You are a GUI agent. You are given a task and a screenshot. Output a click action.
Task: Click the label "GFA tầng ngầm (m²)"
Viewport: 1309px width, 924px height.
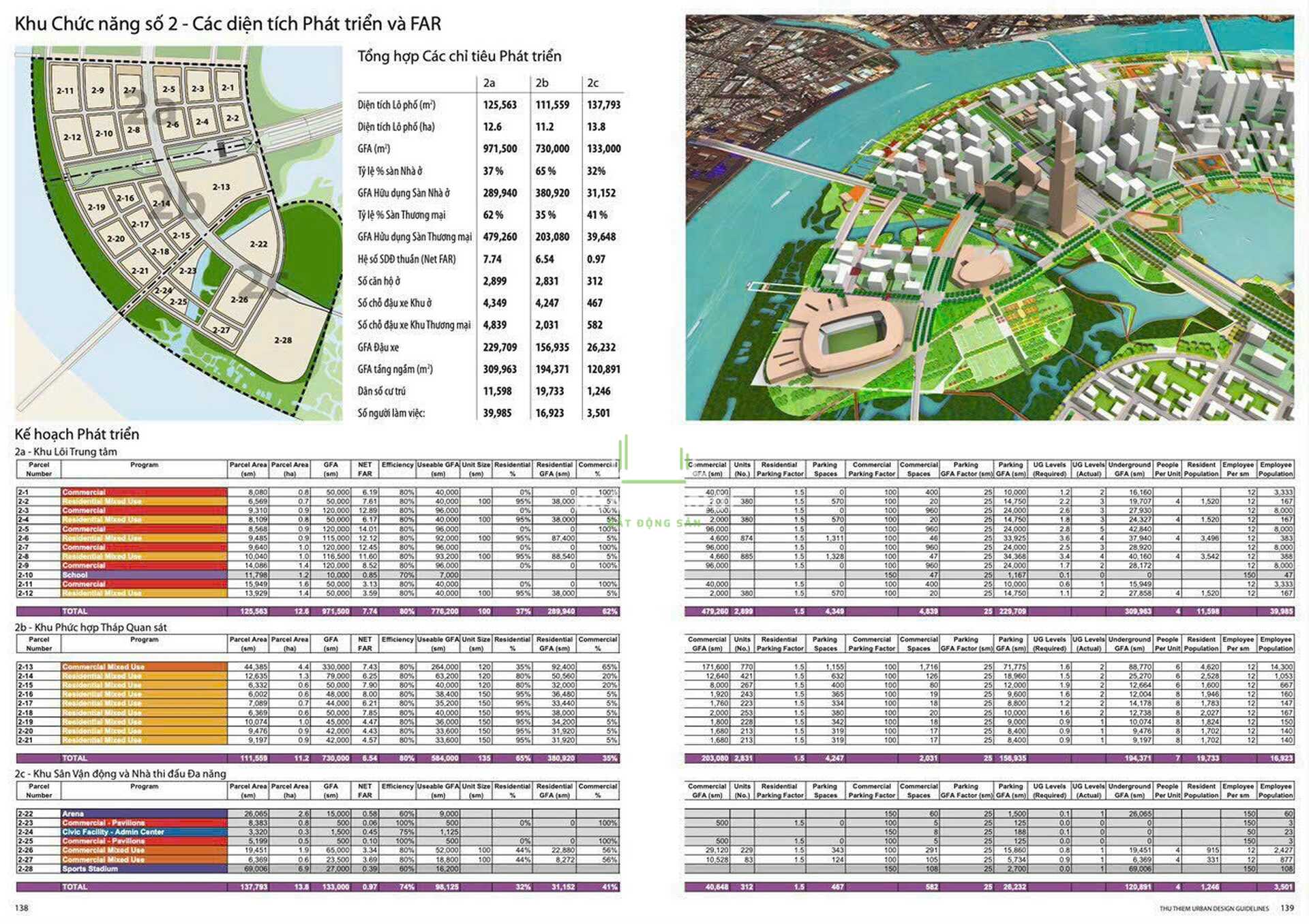point(395,369)
